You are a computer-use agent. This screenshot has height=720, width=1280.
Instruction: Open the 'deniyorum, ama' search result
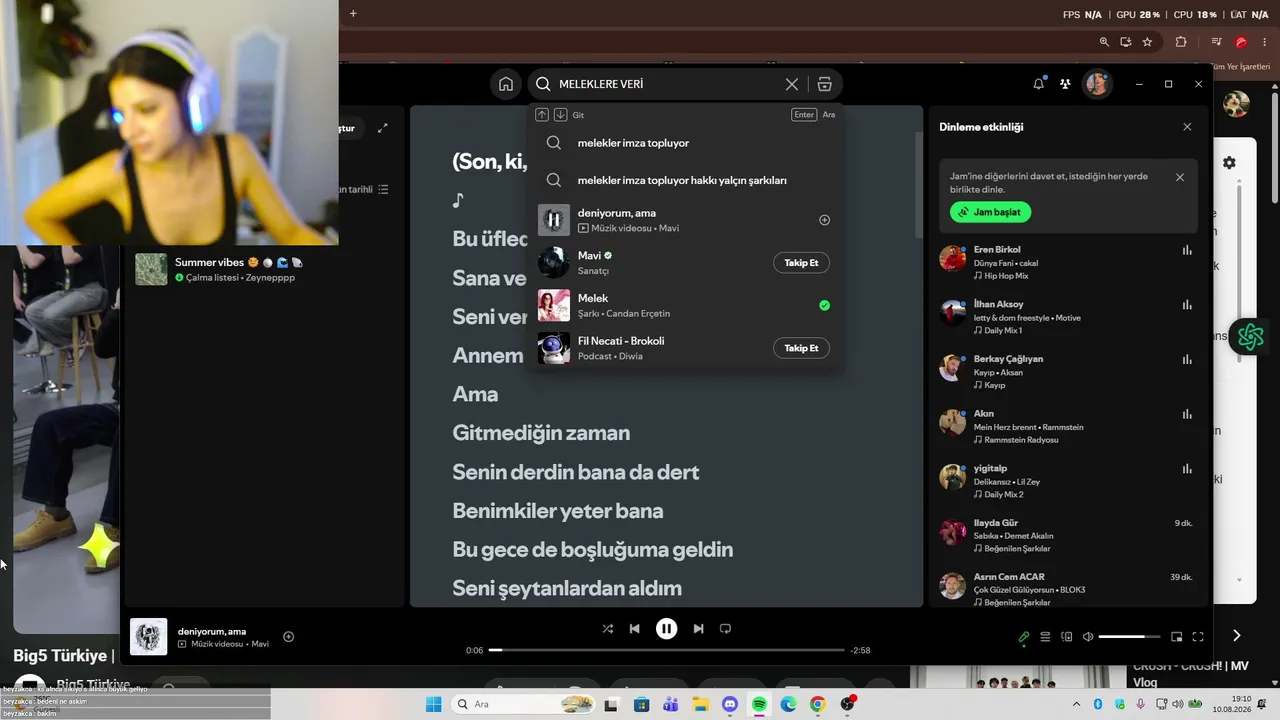click(685, 220)
